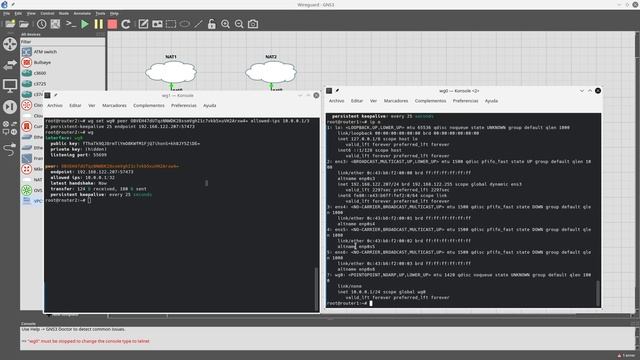Open the GNS3 Edit menu

18,13
